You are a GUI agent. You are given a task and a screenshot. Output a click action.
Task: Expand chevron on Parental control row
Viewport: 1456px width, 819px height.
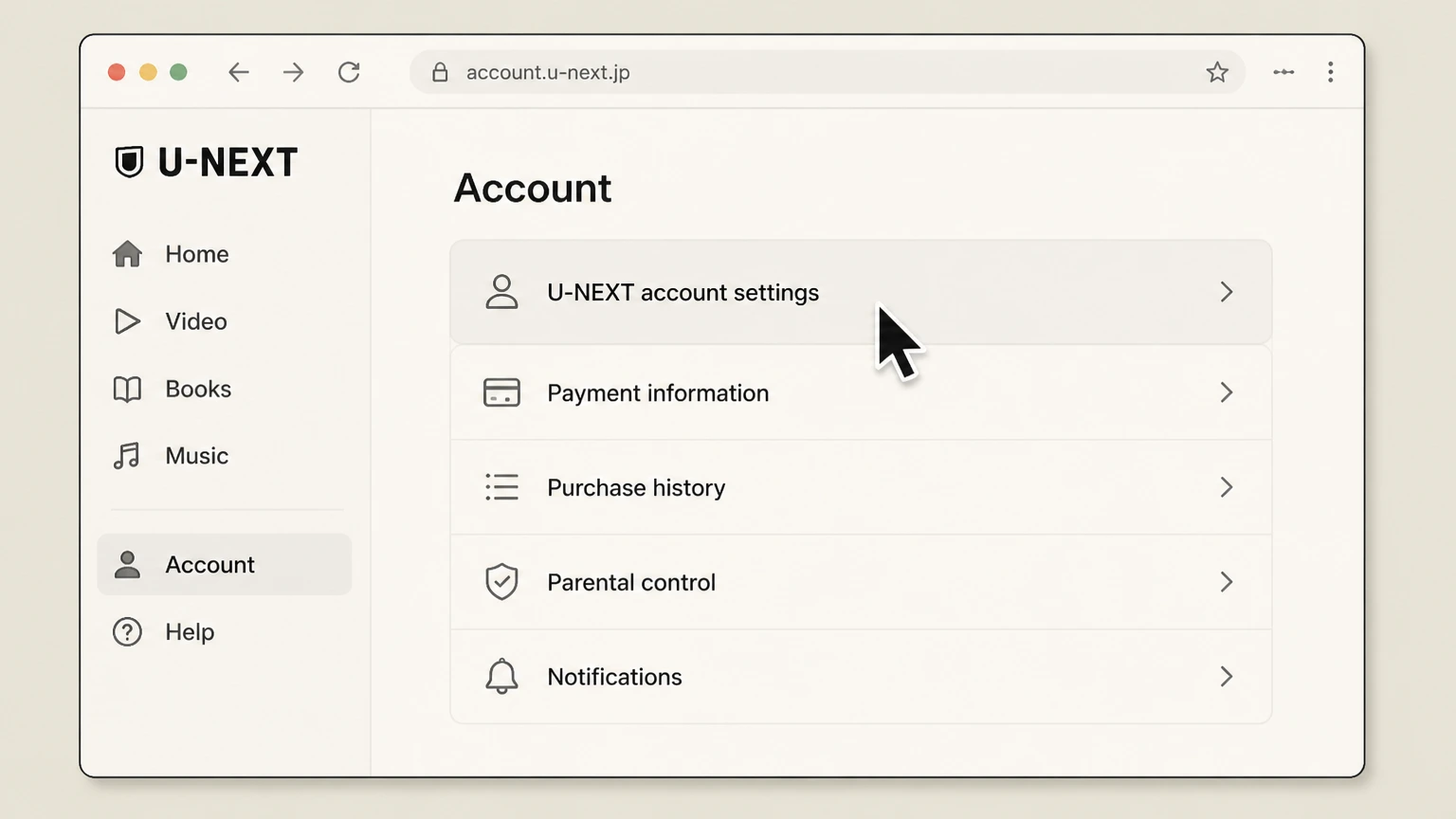pyautogui.click(x=1227, y=582)
